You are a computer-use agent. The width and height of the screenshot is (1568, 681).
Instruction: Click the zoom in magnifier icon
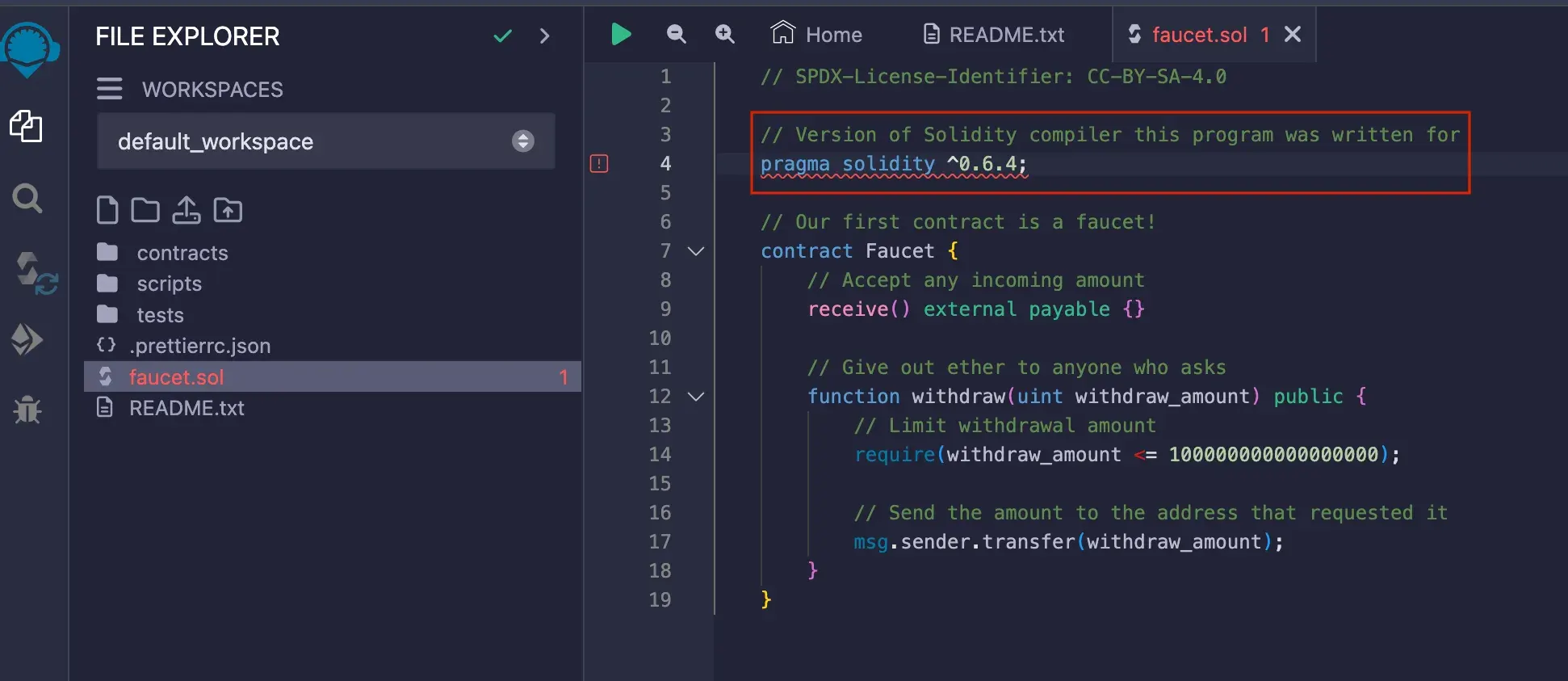tap(725, 34)
